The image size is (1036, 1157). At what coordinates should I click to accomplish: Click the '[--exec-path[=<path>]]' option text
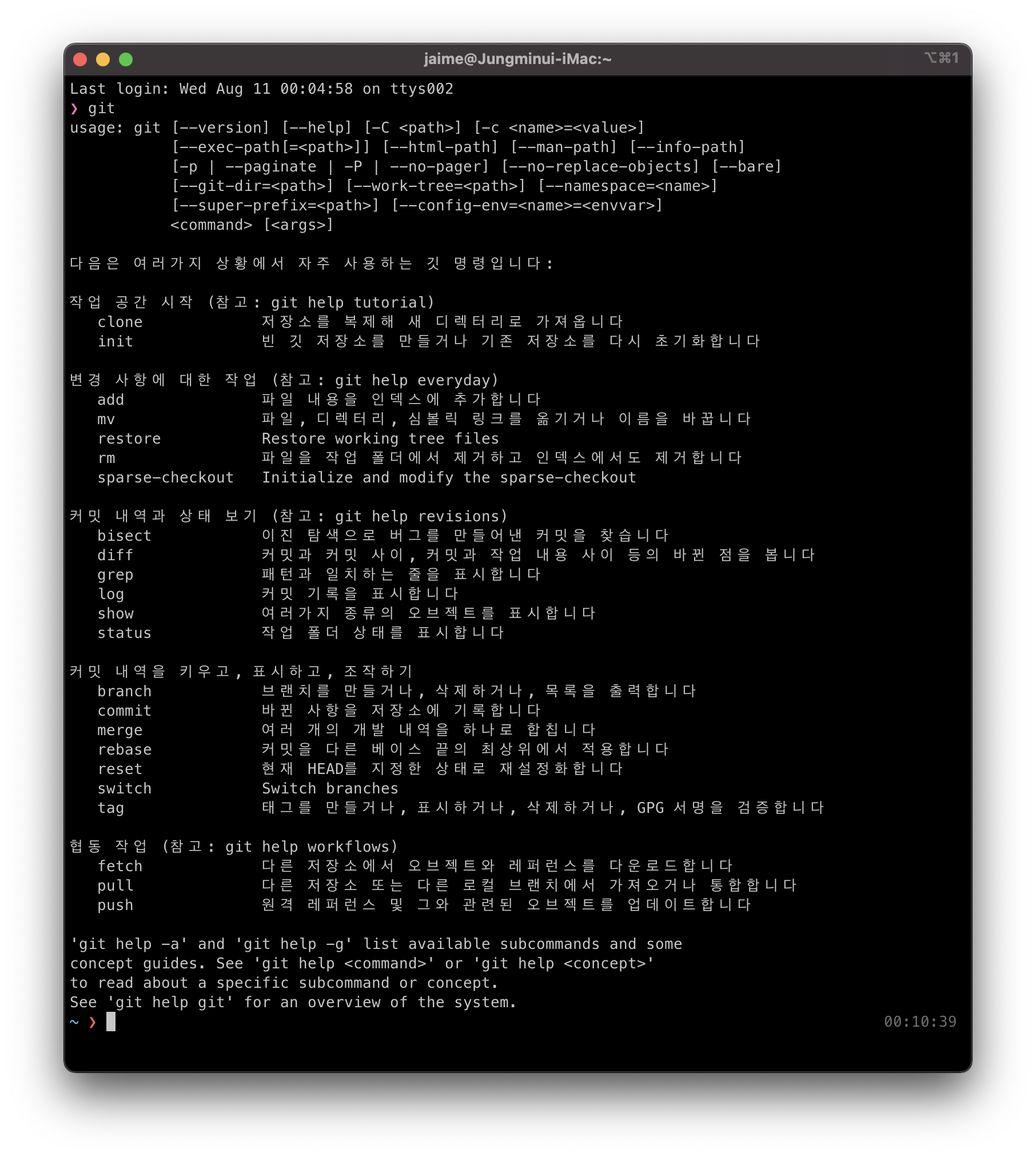(270, 147)
